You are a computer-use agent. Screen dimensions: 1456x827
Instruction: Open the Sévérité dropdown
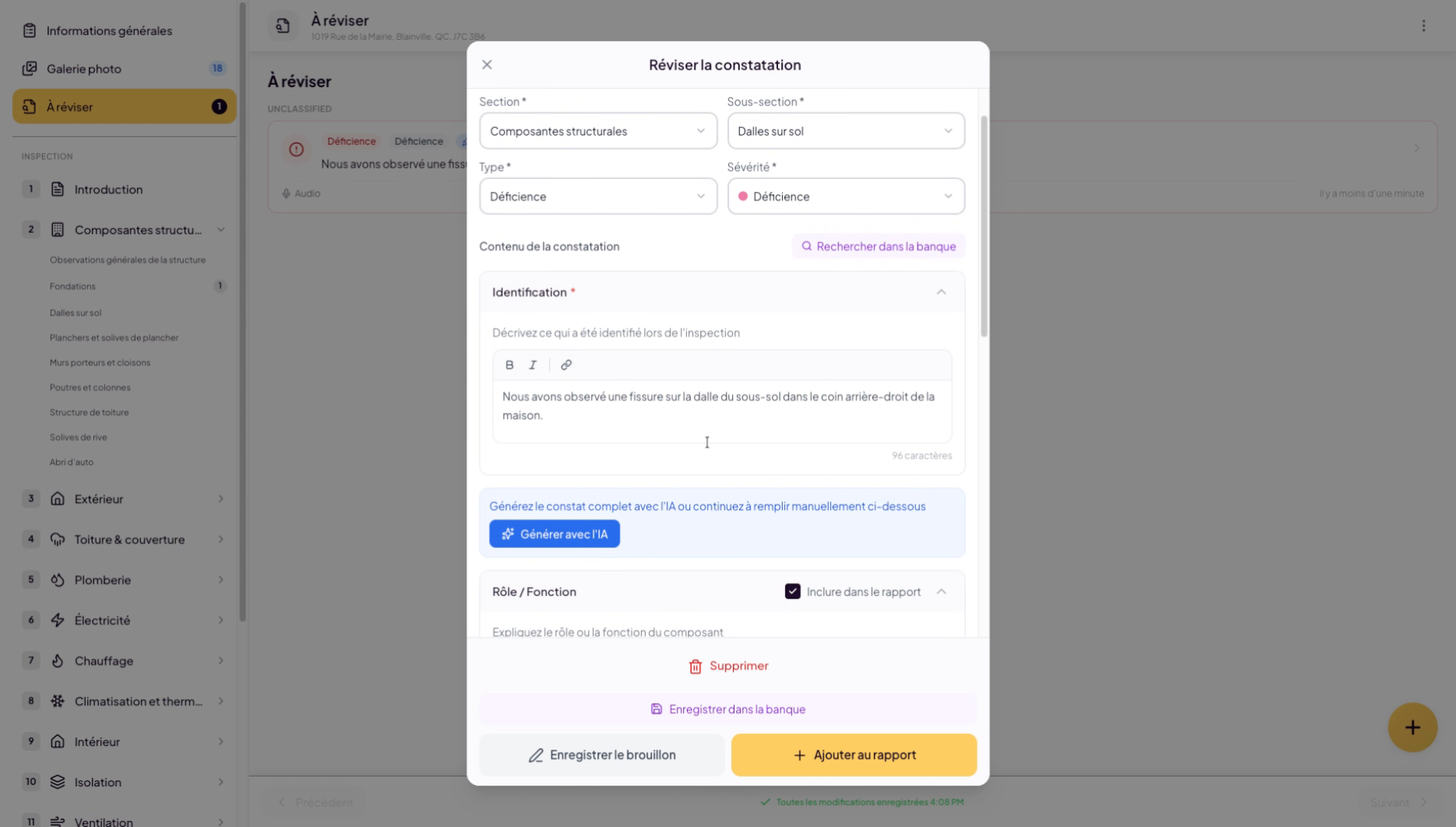click(846, 197)
